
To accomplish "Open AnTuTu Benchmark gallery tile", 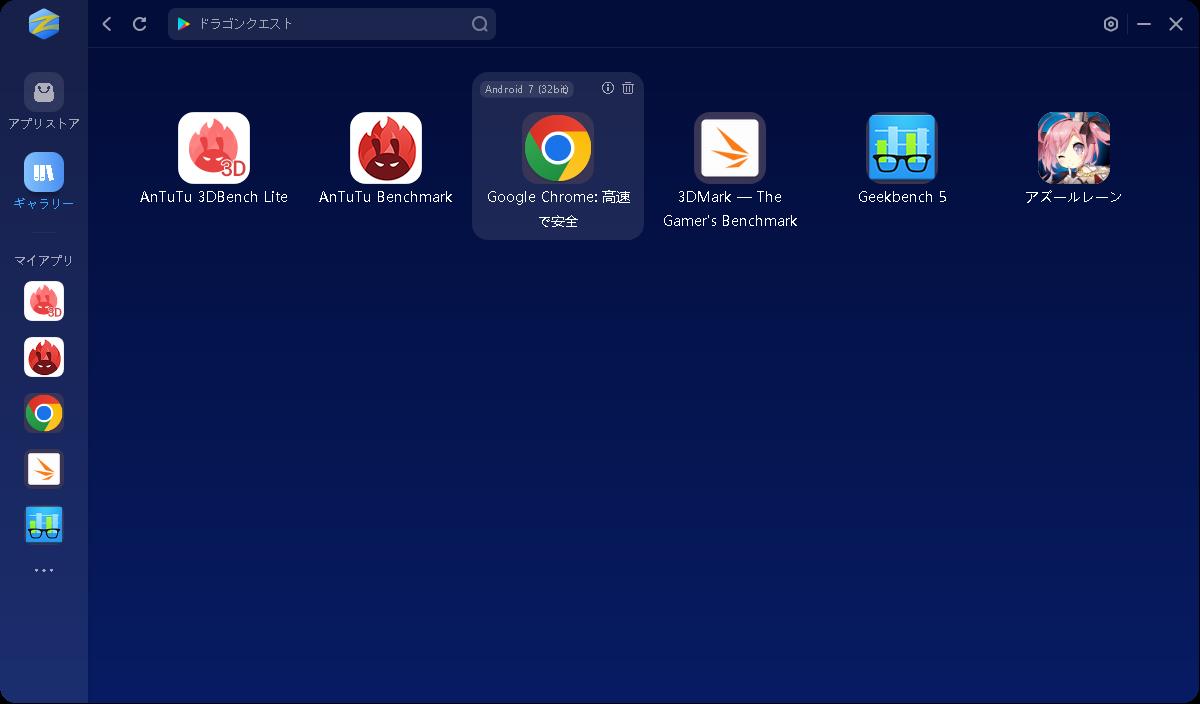I will coord(386,148).
